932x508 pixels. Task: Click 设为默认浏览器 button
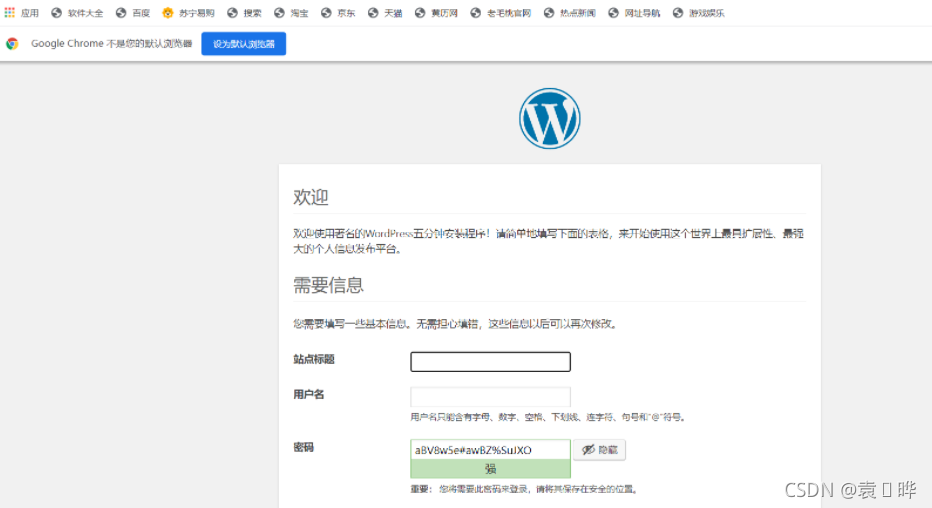(x=244, y=43)
